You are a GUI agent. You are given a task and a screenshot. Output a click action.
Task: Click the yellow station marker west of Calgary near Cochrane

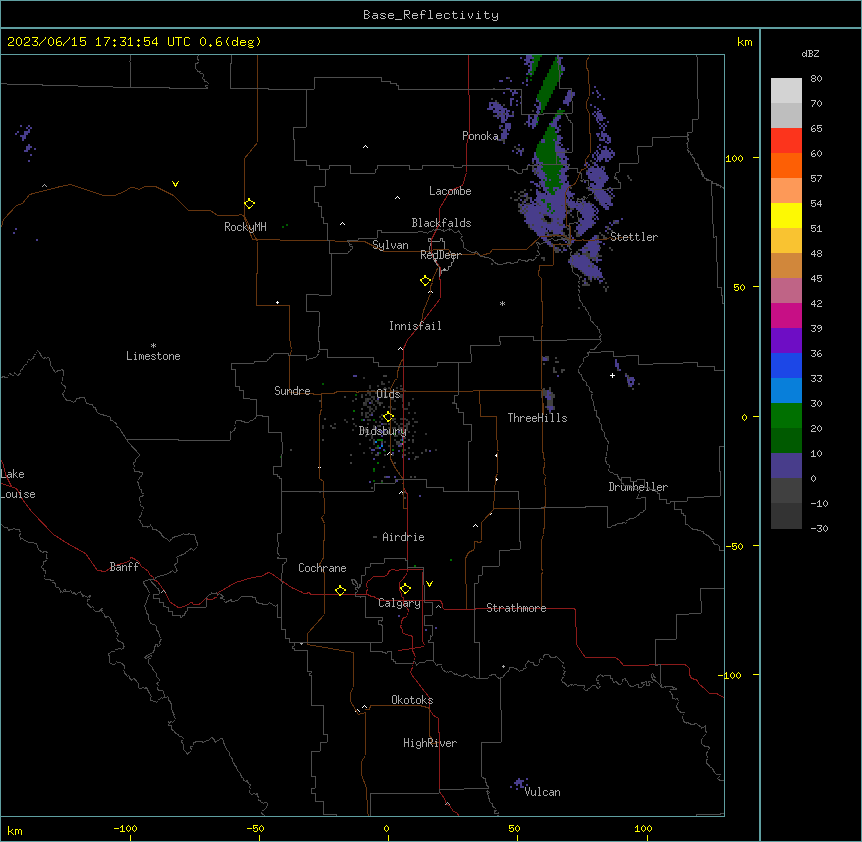340,590
